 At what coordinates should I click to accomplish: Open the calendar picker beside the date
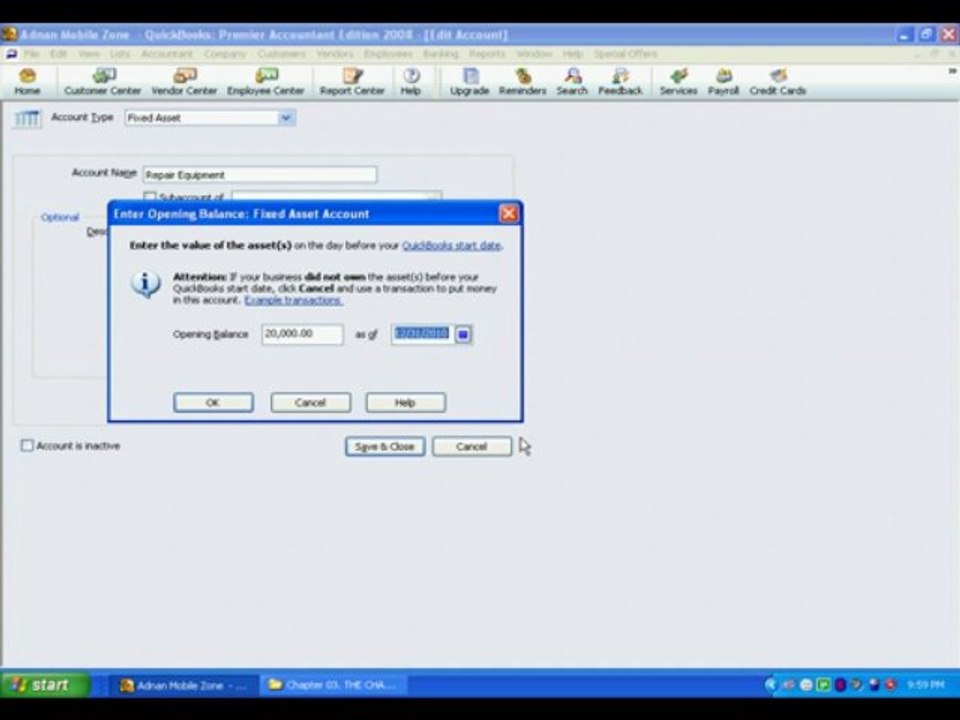tap(463, 334)
